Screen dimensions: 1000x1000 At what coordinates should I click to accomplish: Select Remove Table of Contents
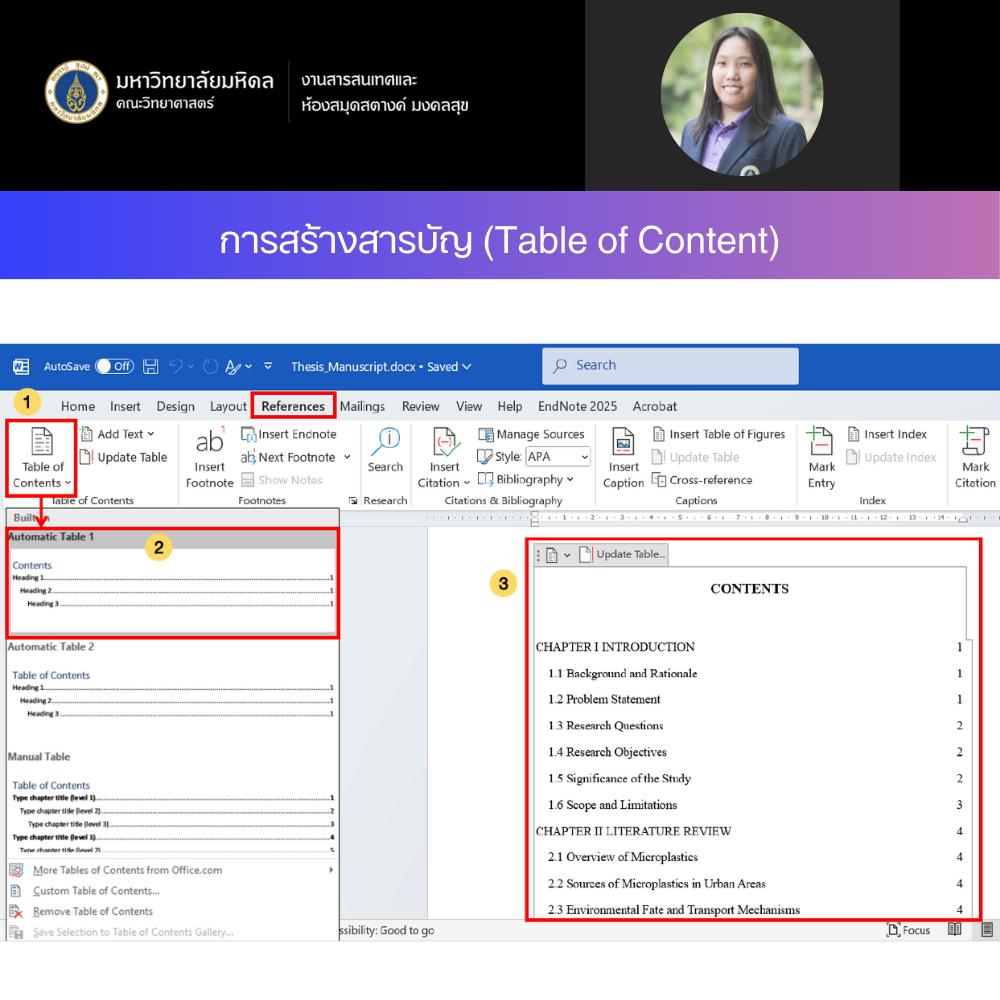tap(93, 911)
